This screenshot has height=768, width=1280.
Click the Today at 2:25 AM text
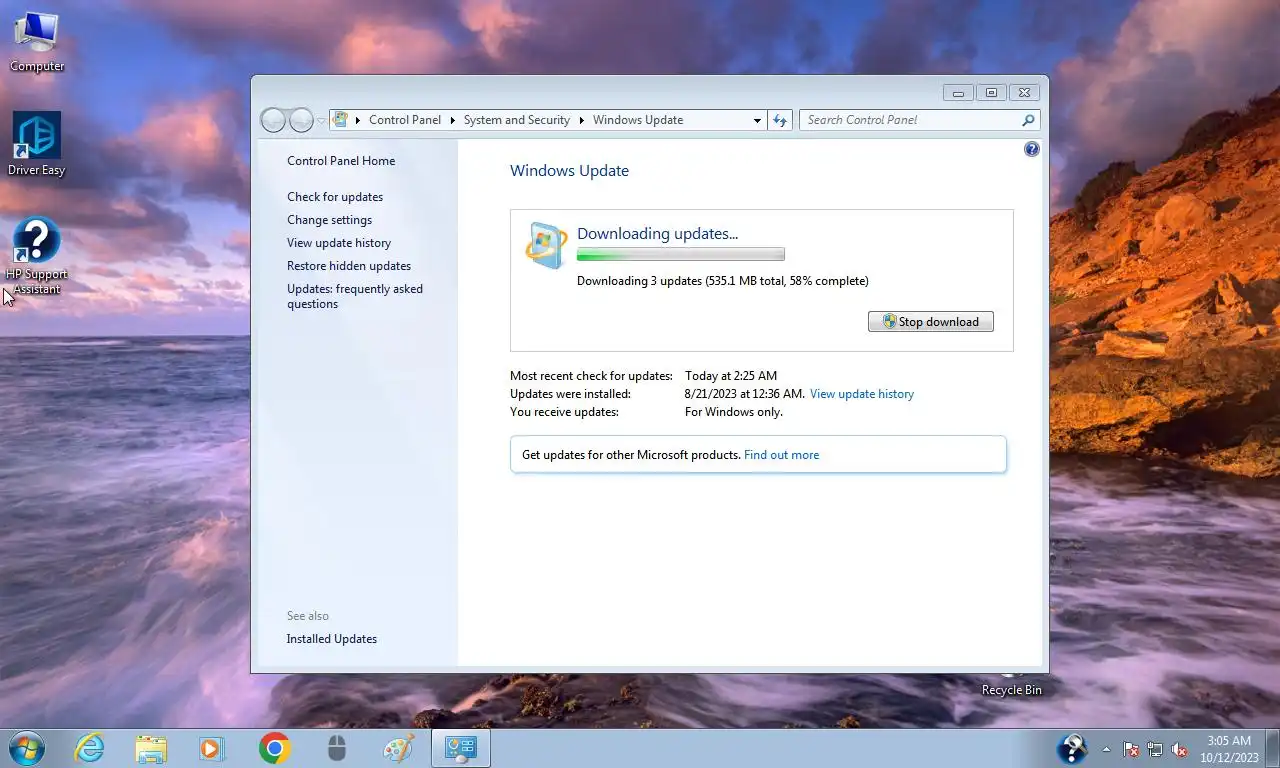click(x=731, y=376)
